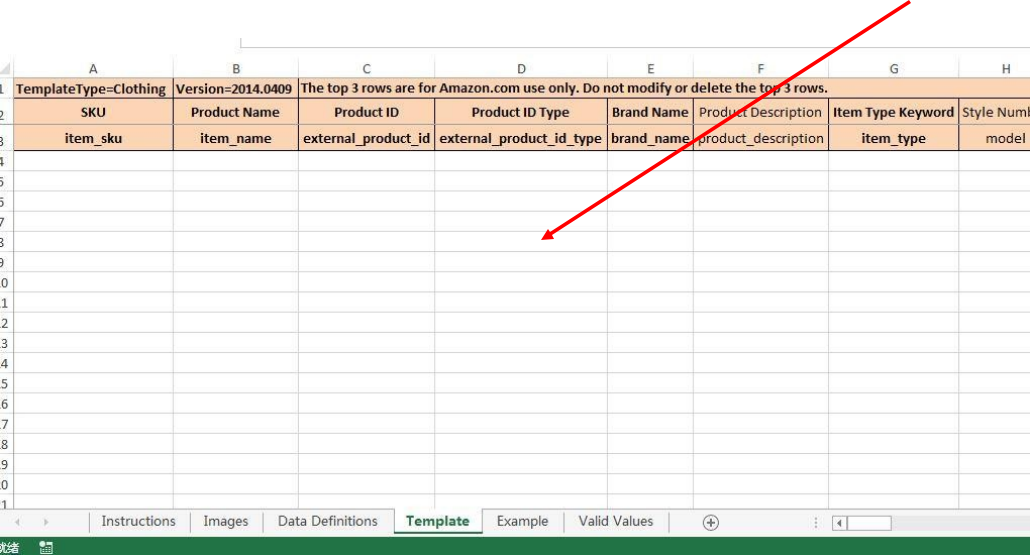Open the Data Definitions sheet tab

tap(327, 521)
